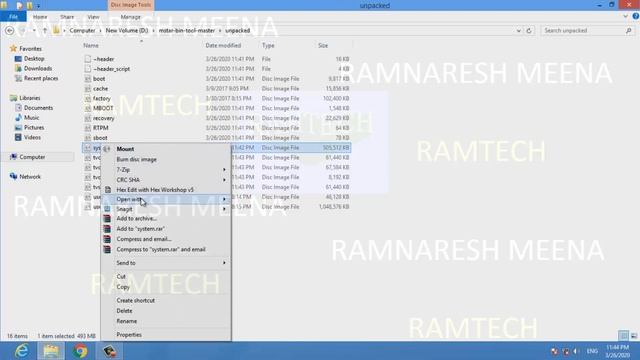Open recent locations dropdown arrow
Viewport: 640px width, 360px height.
pos(34,31)
